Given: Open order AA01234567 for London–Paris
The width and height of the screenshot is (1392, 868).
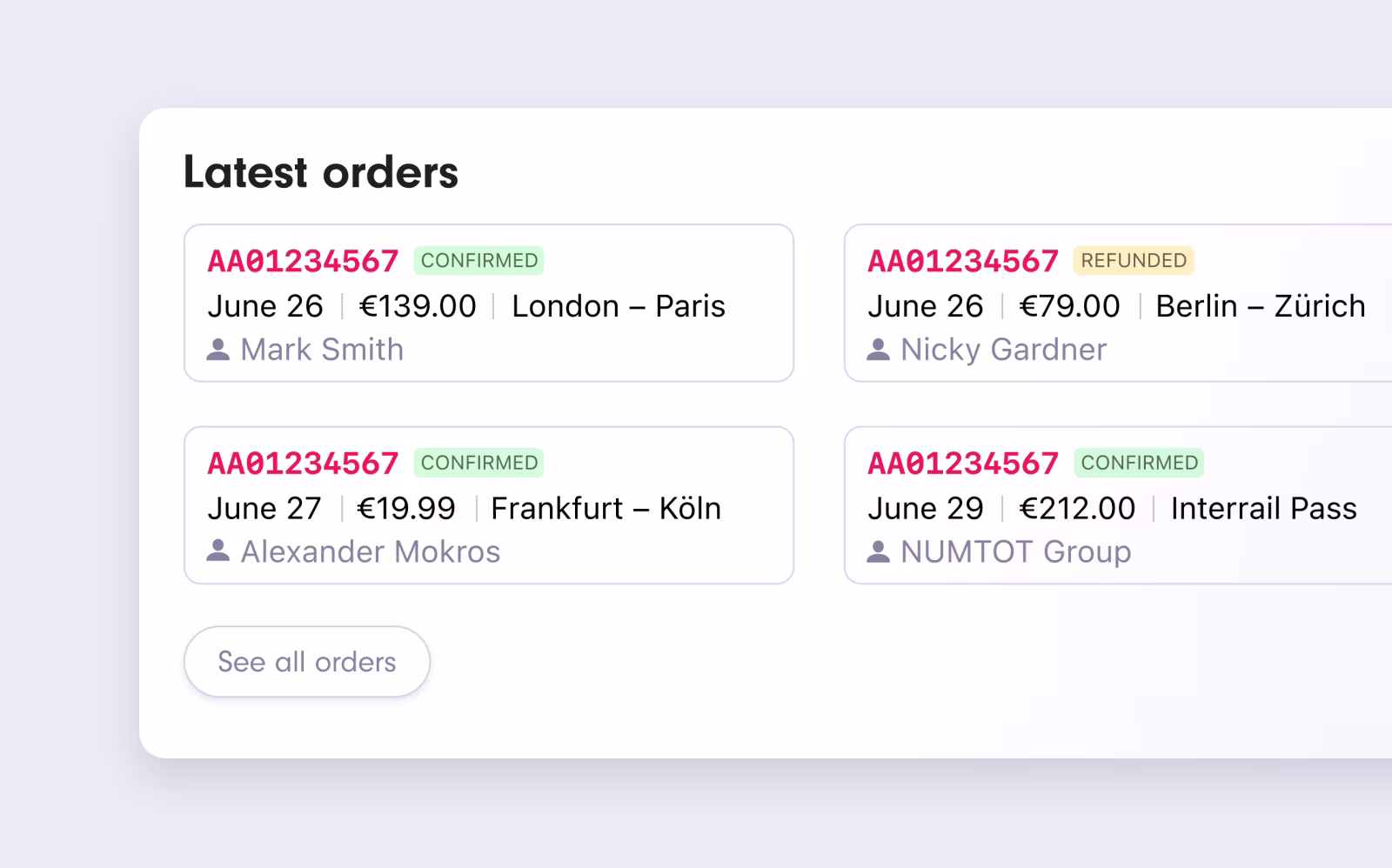Looking at the screenshot, I should pos(303,261).
